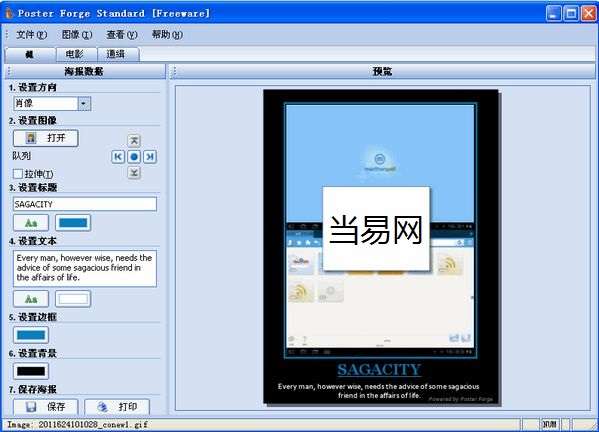This screenshot has height=432, width=599.
Task: Click the move image right arrow icon
Action: click(x=150, y=157)
